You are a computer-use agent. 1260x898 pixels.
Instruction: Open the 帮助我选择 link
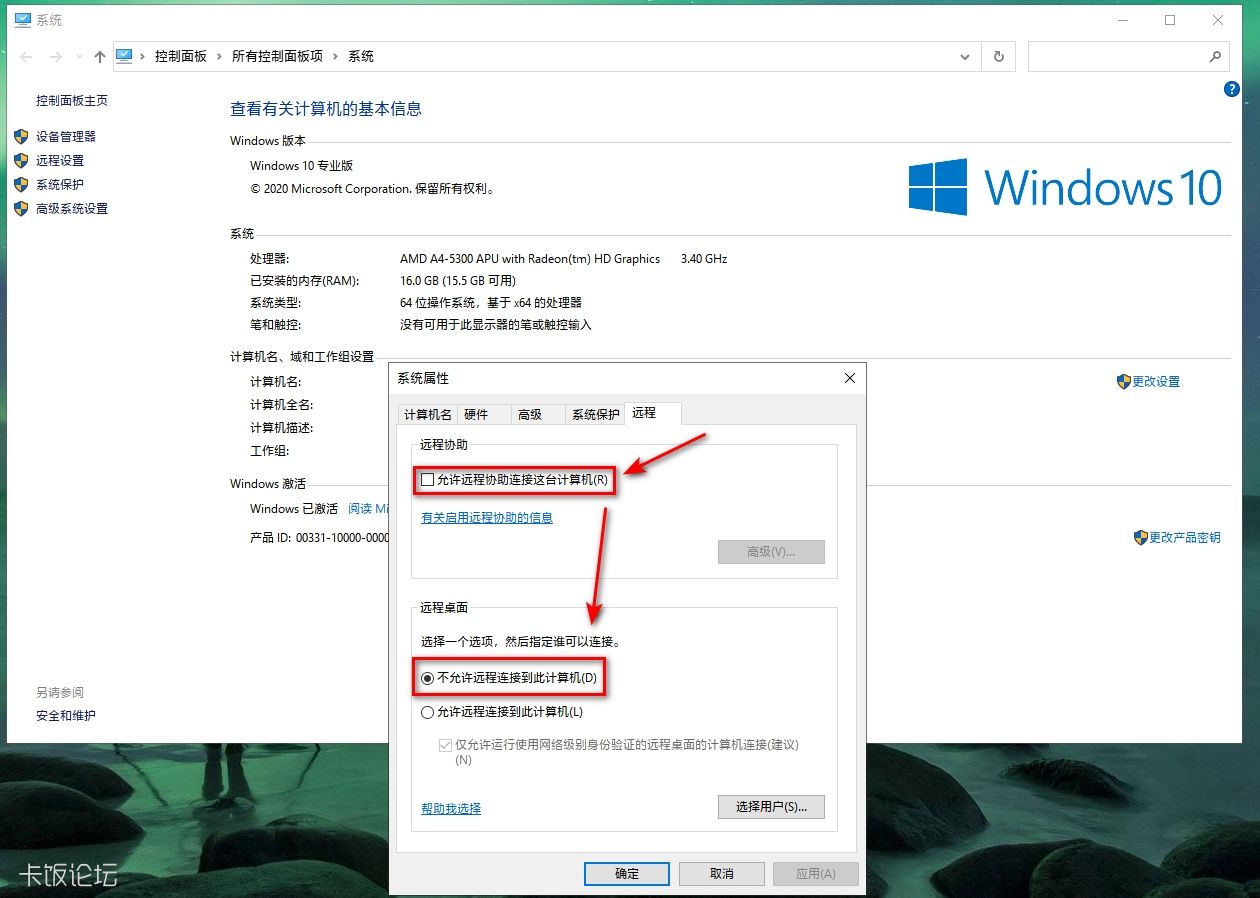click(451, 809)
